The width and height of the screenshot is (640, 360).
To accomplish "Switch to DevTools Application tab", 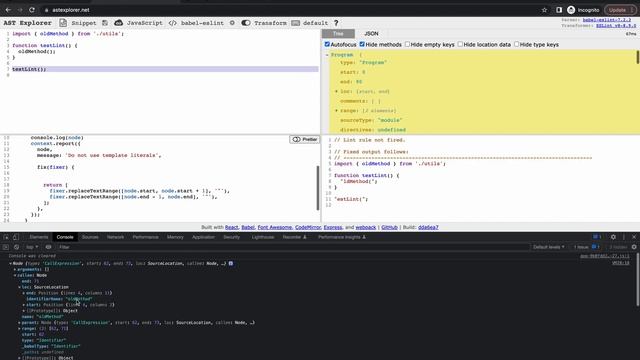I will (x=203, y=237).
